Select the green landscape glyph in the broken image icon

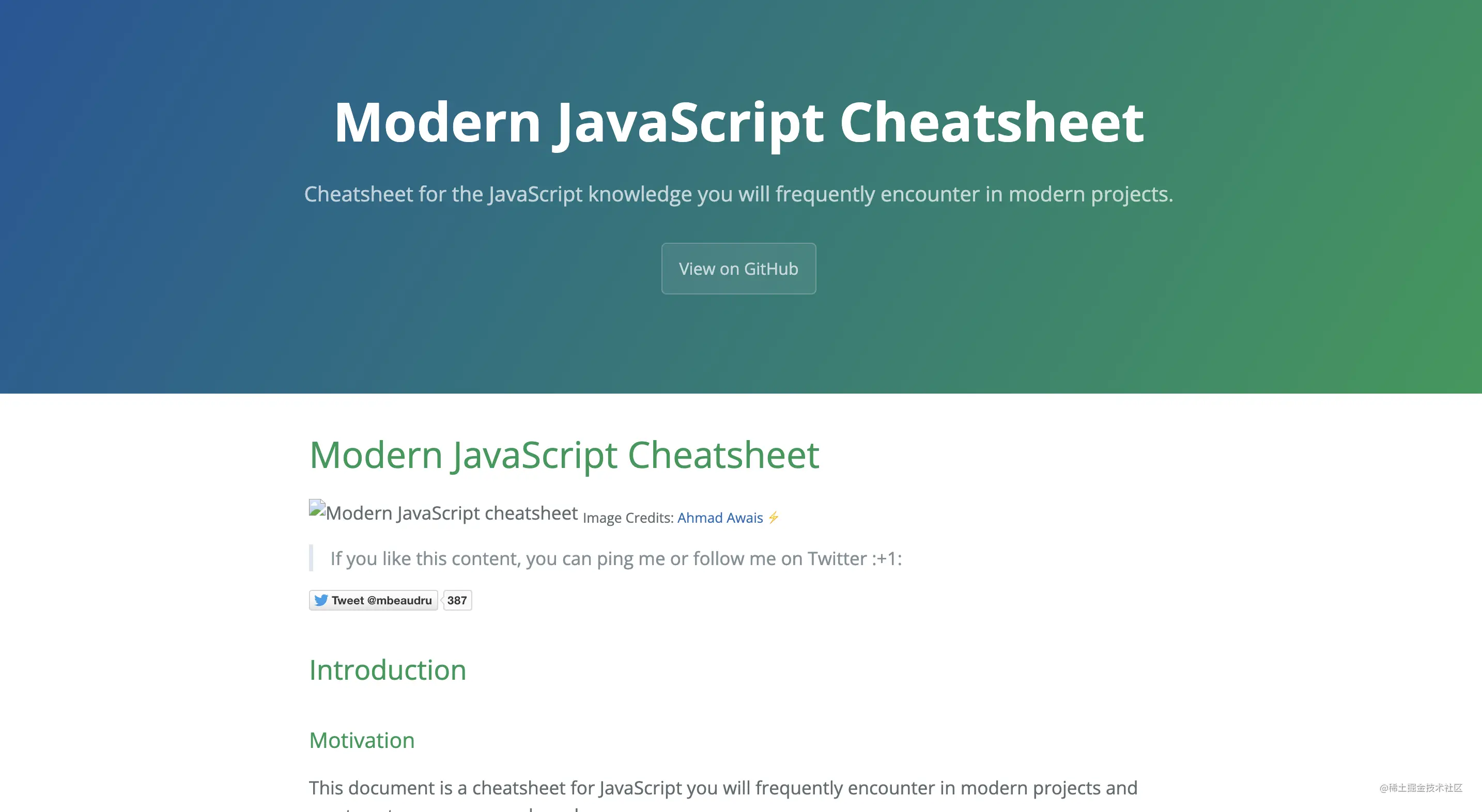click(x=316, y=512)
